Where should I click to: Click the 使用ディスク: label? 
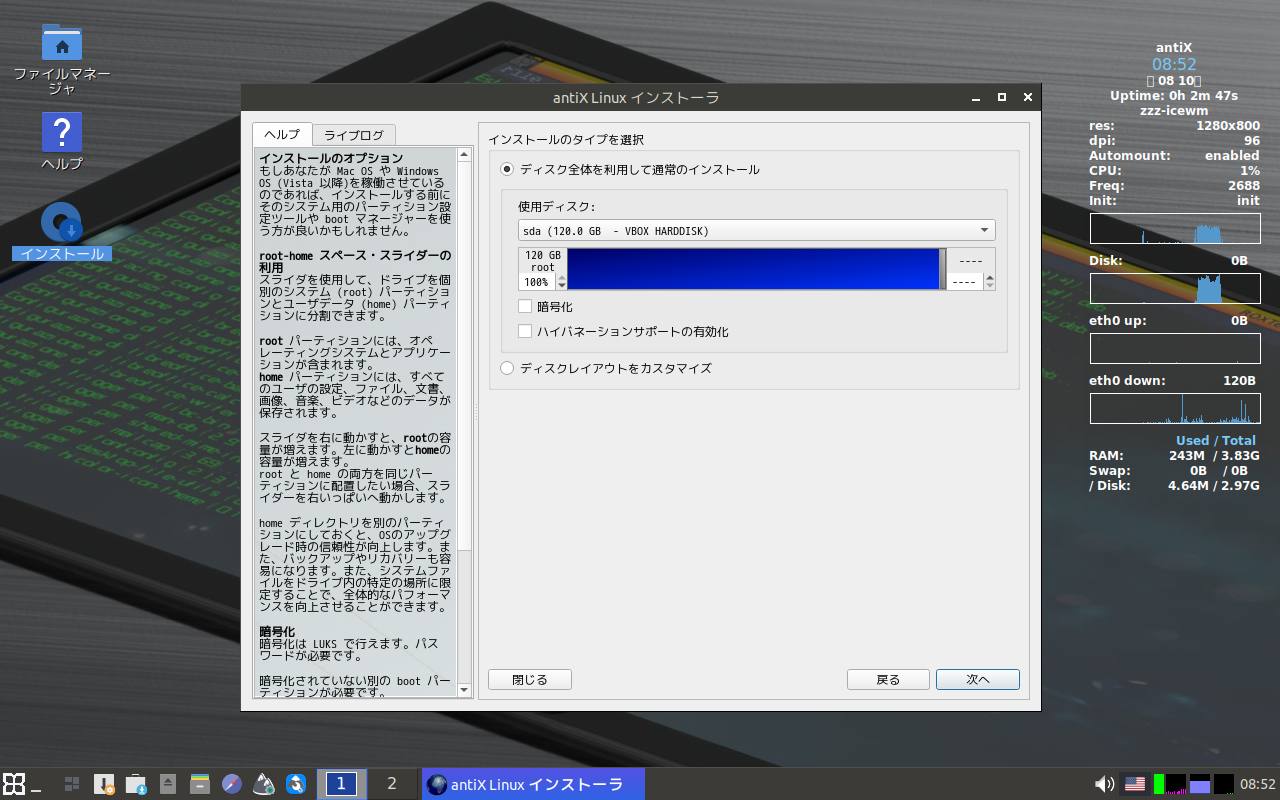557,207
